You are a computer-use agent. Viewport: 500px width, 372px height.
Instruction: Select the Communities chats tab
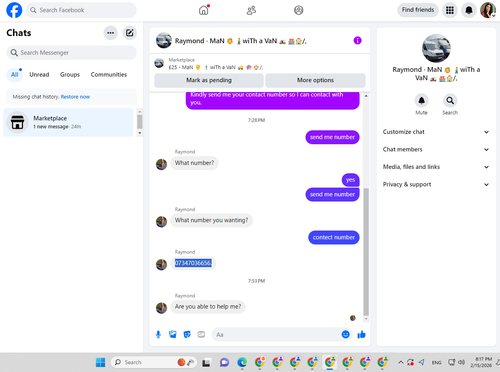tap(109, 75)
